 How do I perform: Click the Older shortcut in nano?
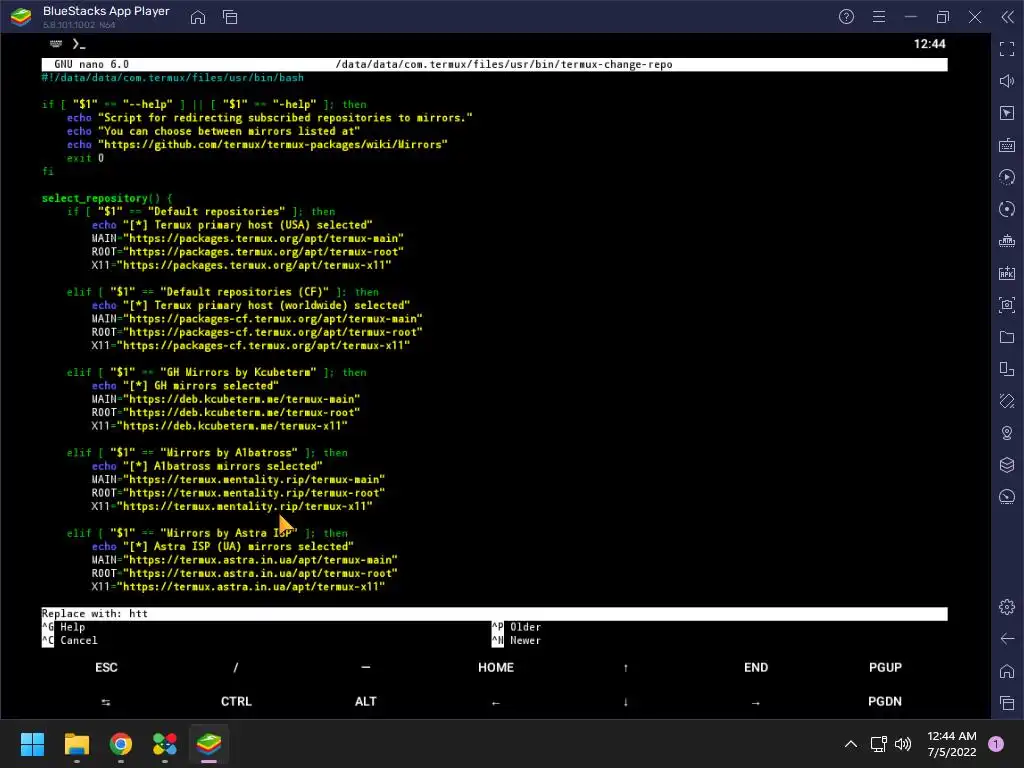click(x=517, y=627)
